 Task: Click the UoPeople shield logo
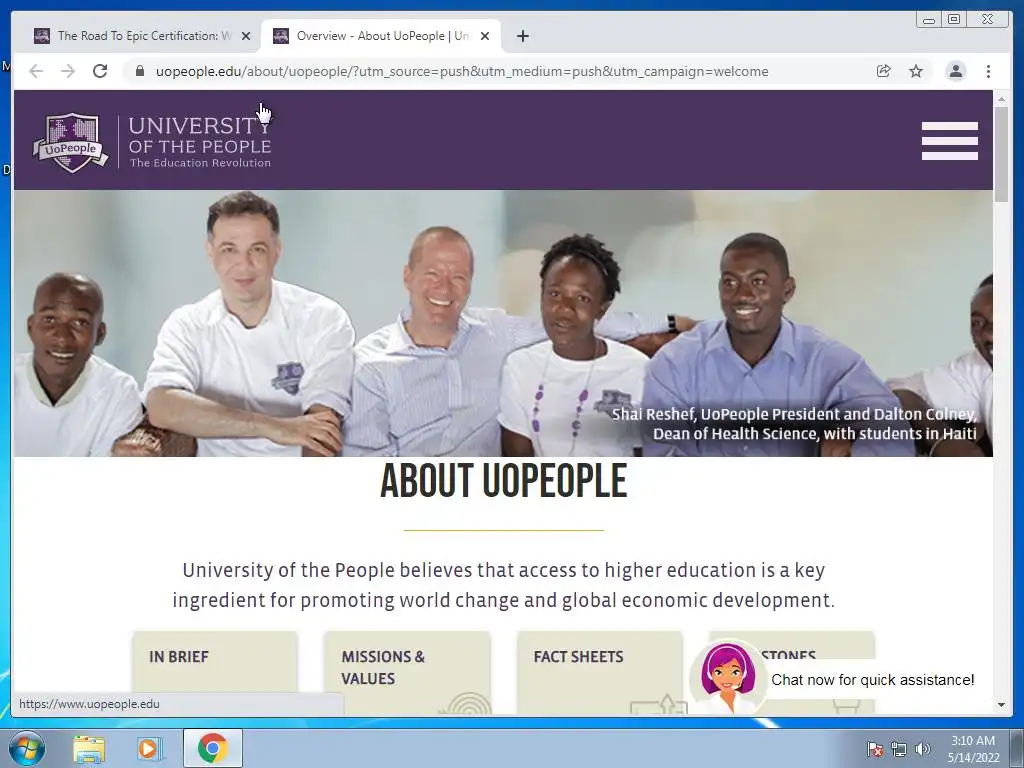pyautogui.click(x=71, y=142)
